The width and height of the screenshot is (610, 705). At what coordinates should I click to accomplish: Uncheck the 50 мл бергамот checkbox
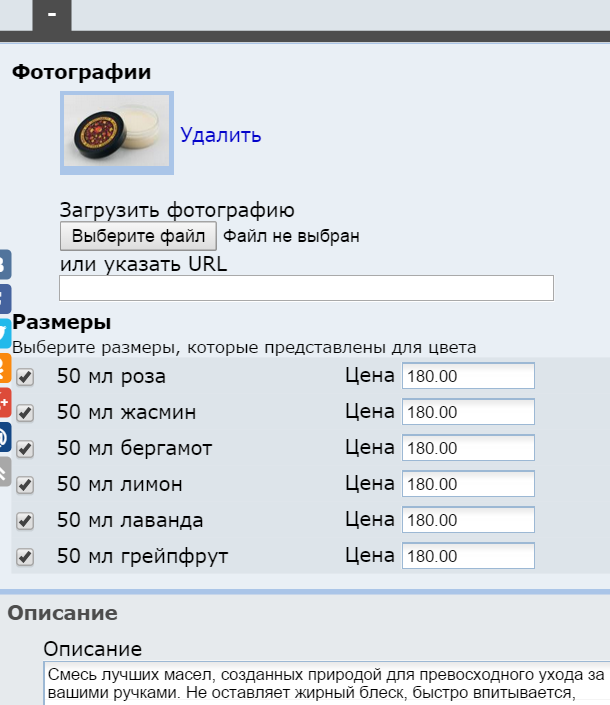[25, 449]
